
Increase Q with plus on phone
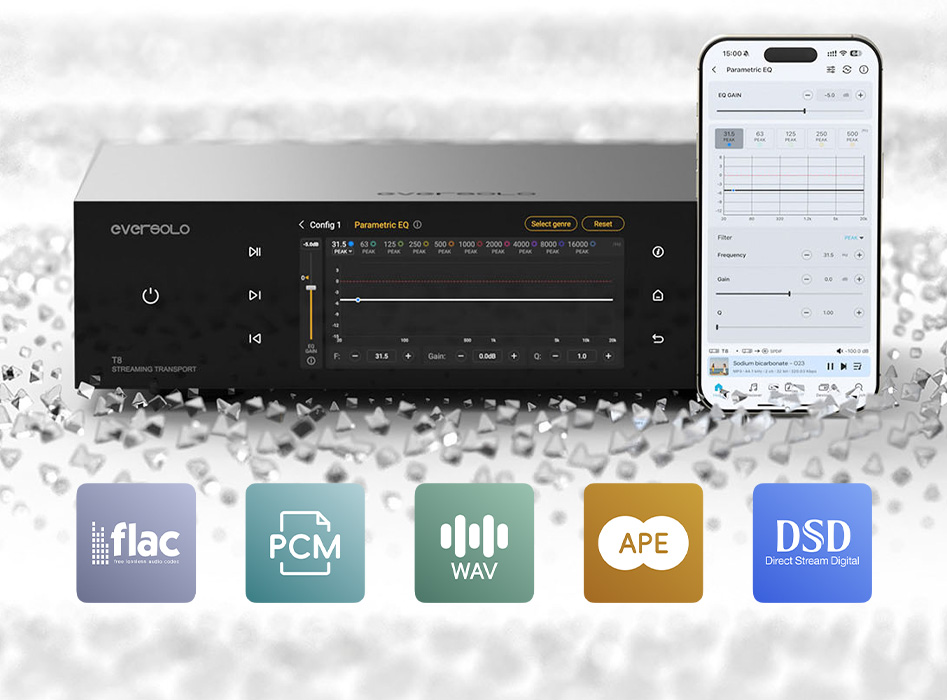(859, 313)
